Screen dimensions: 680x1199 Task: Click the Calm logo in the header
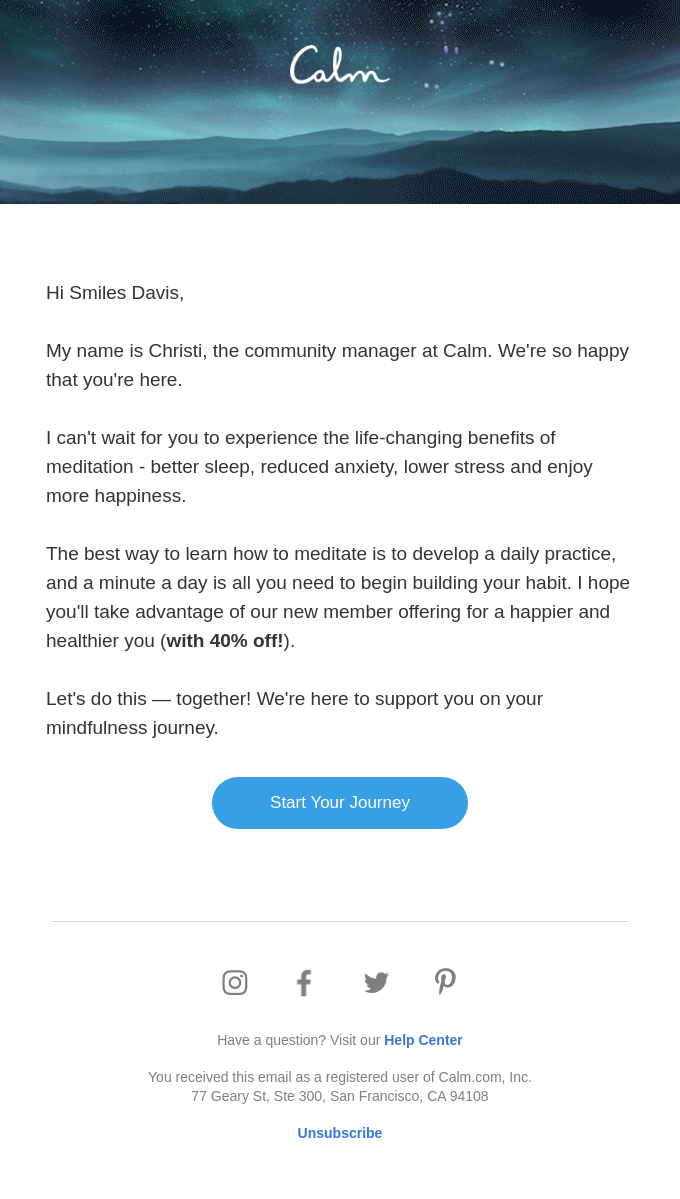click(339, 64)
